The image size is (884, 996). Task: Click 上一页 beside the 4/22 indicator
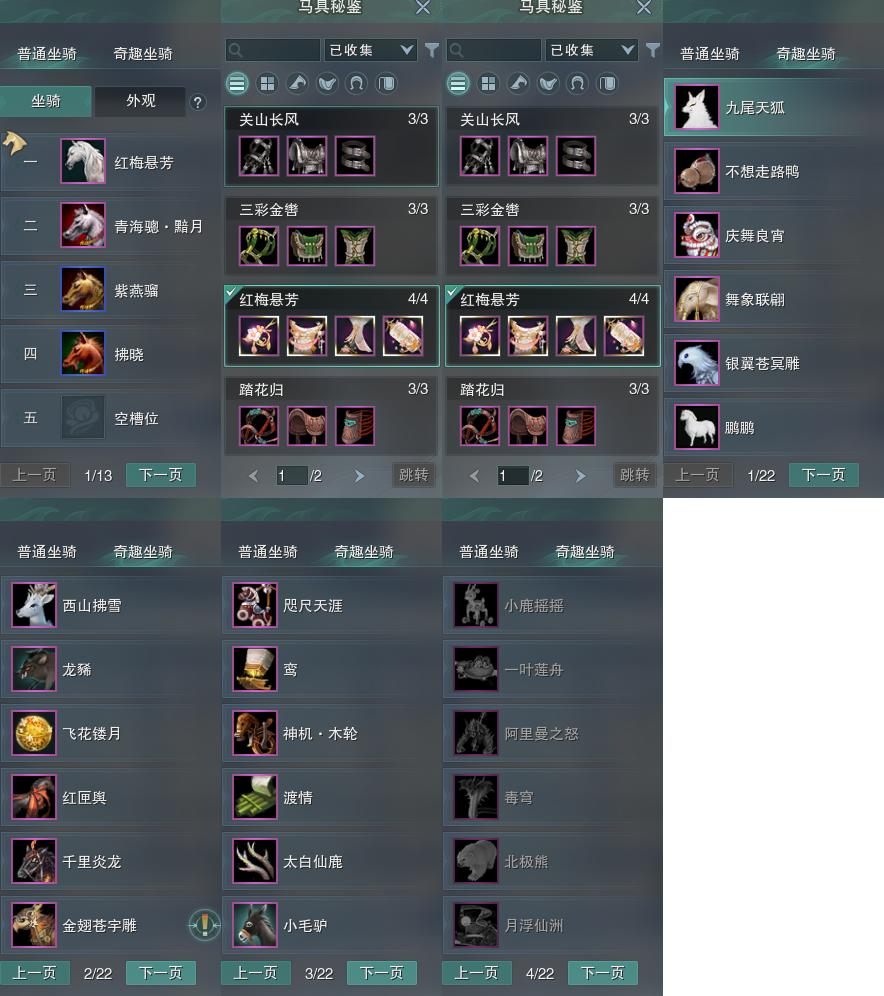coord(476,972)
